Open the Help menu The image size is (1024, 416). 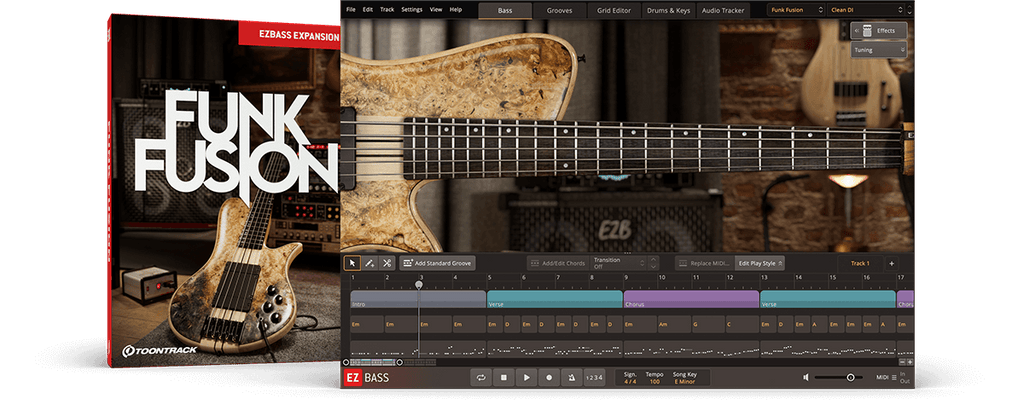[455, 10]
